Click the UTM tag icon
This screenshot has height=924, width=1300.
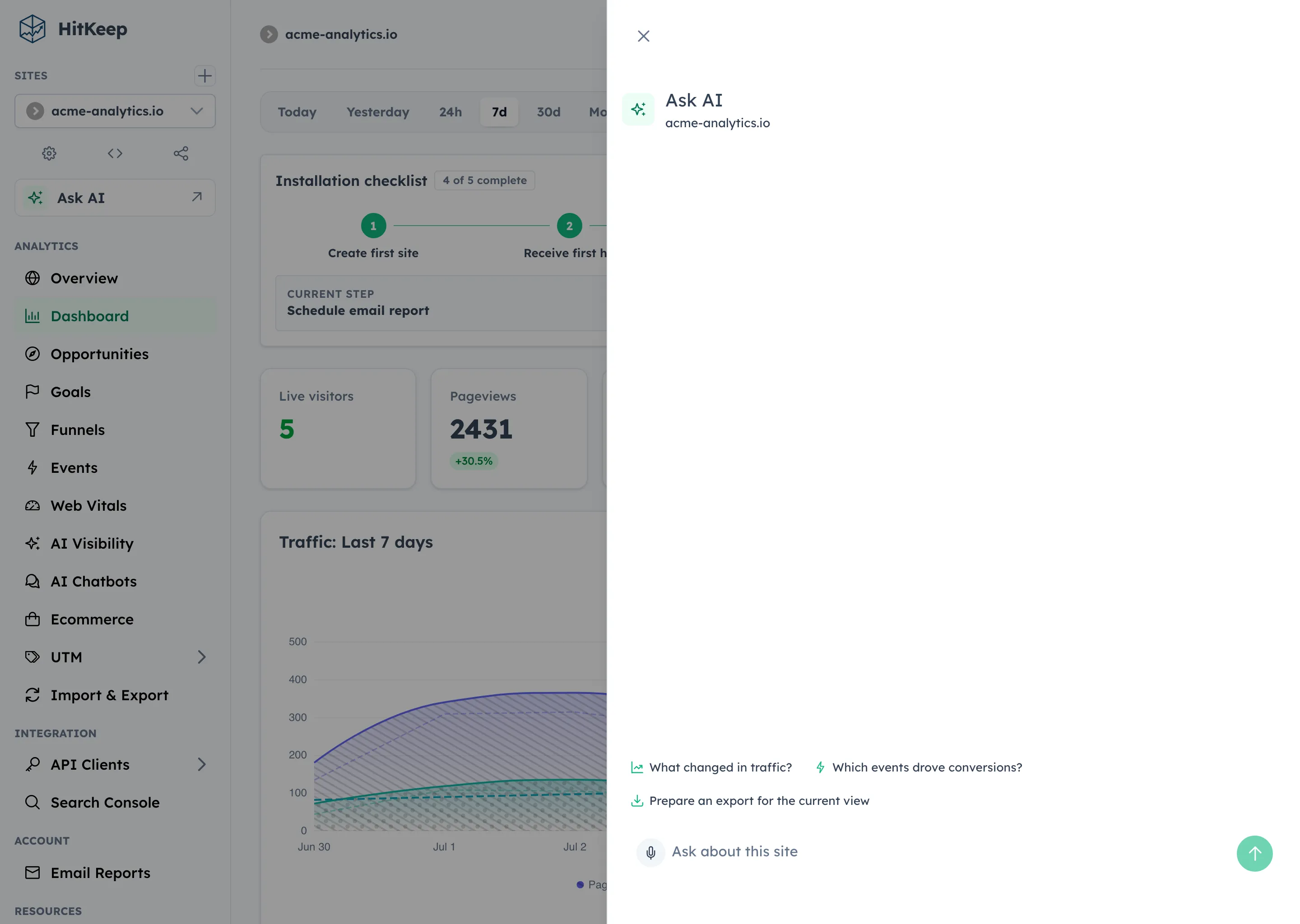32,657
